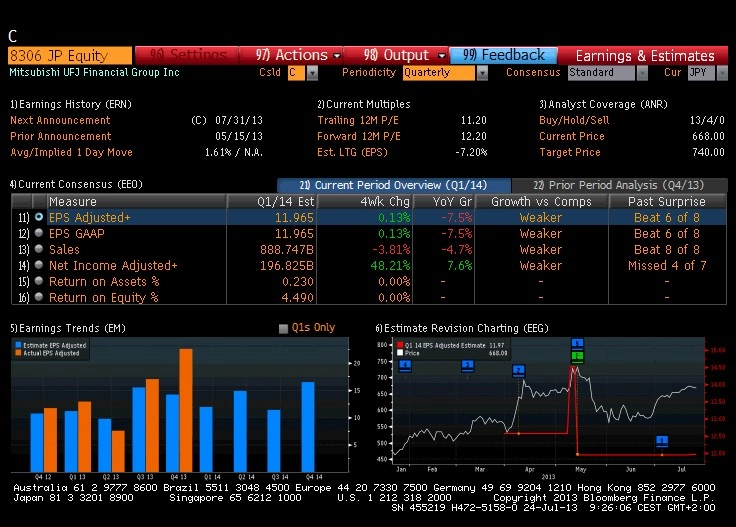Click the blue event marker near July
This screenshot has width=736, height=527.
662,441
